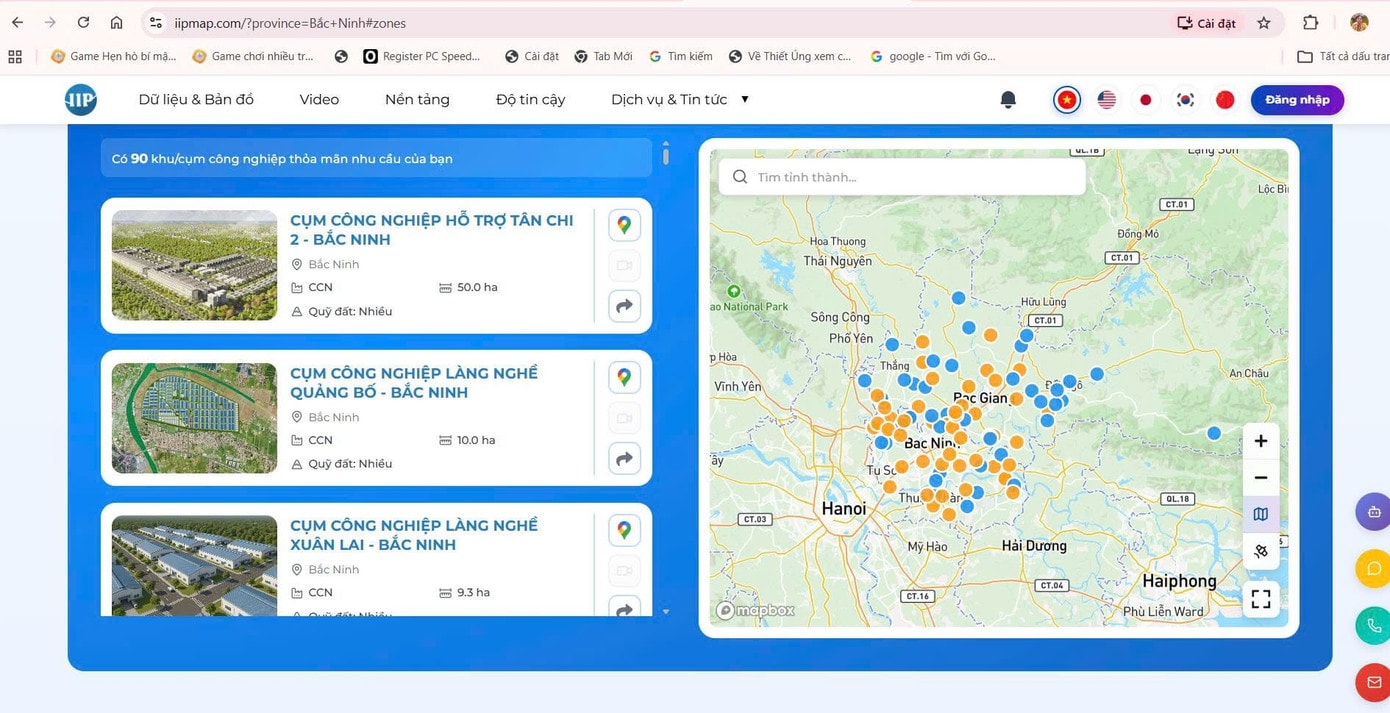The height and width of the screenshot is (713, 1390).
Task: Open Tìm kiếm Google bookmark
Action: (x=681, y=56)
